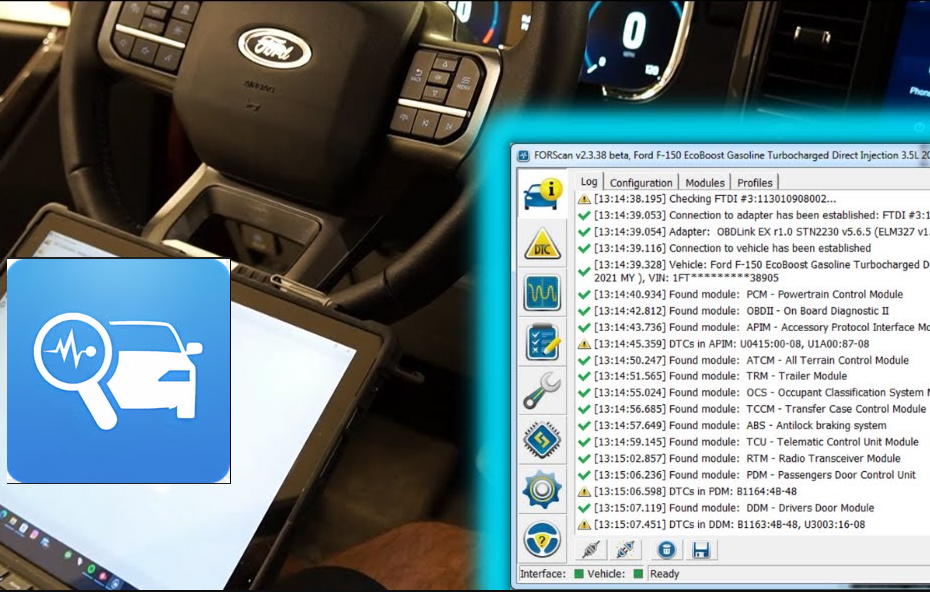930x592 pixels.
Task: Open the Tests checklist section
Action: pos(542,342)
